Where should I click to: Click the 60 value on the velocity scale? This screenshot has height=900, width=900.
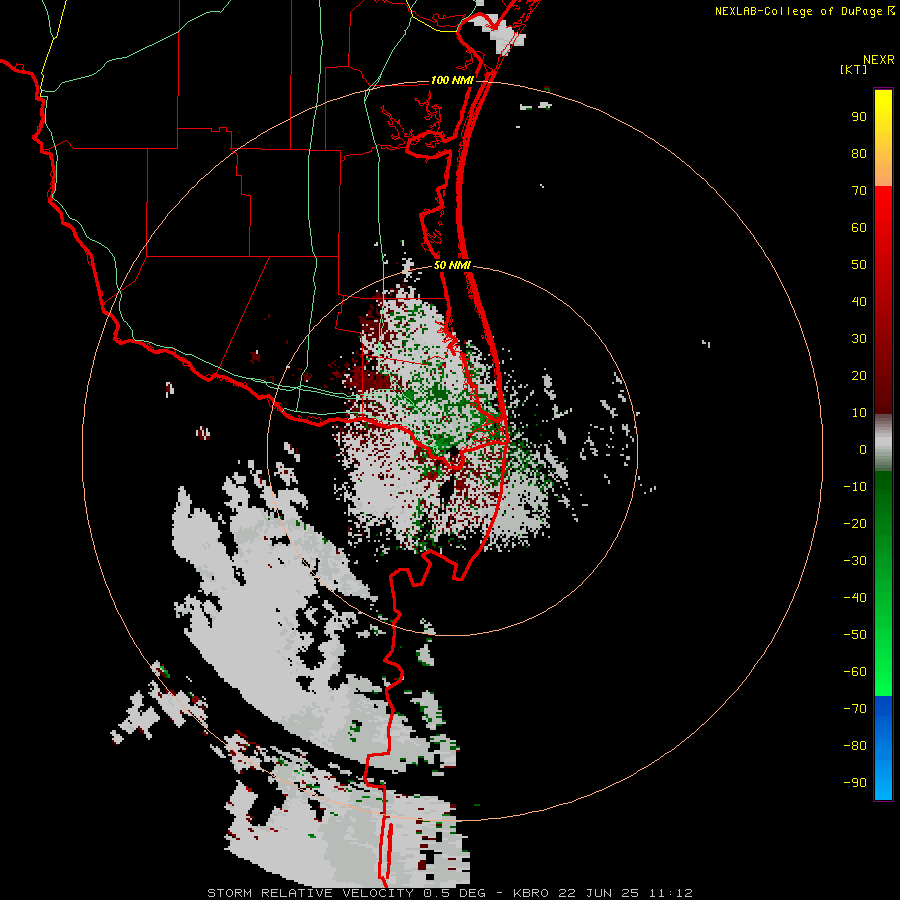pyautogui.click(x=859, y=227)
